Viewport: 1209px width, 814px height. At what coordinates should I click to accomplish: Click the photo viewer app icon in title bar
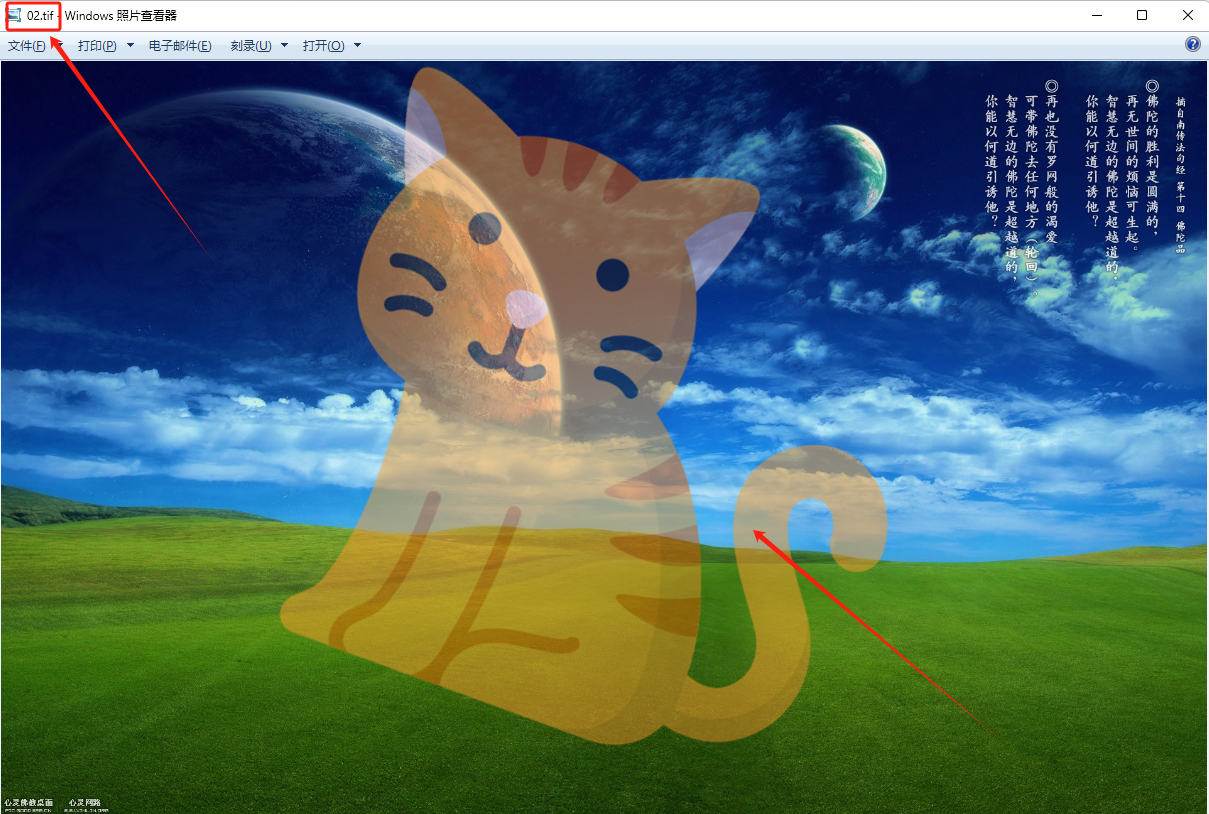point(14,15)
